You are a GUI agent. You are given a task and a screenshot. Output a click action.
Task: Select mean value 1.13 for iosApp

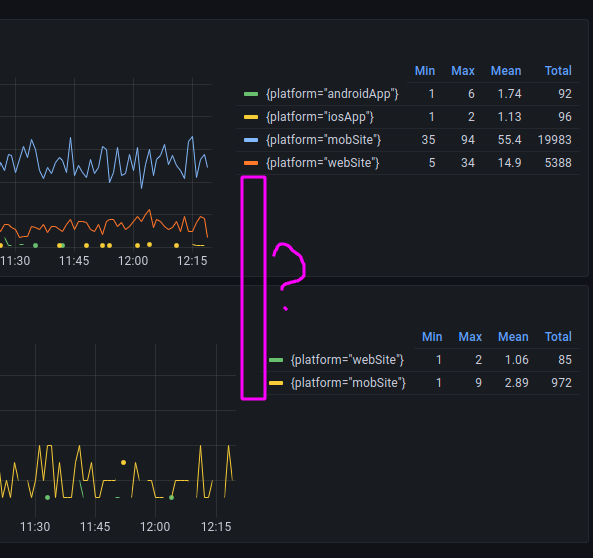[509, 117]
